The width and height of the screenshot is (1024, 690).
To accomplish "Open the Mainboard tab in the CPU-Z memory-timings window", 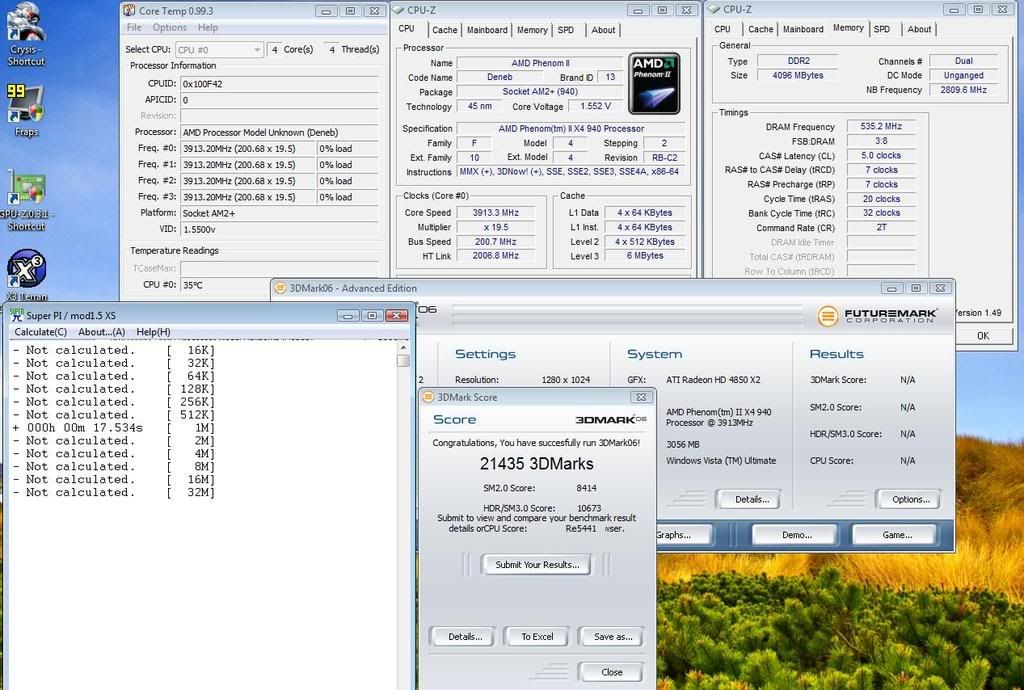I will coord(803,29).
